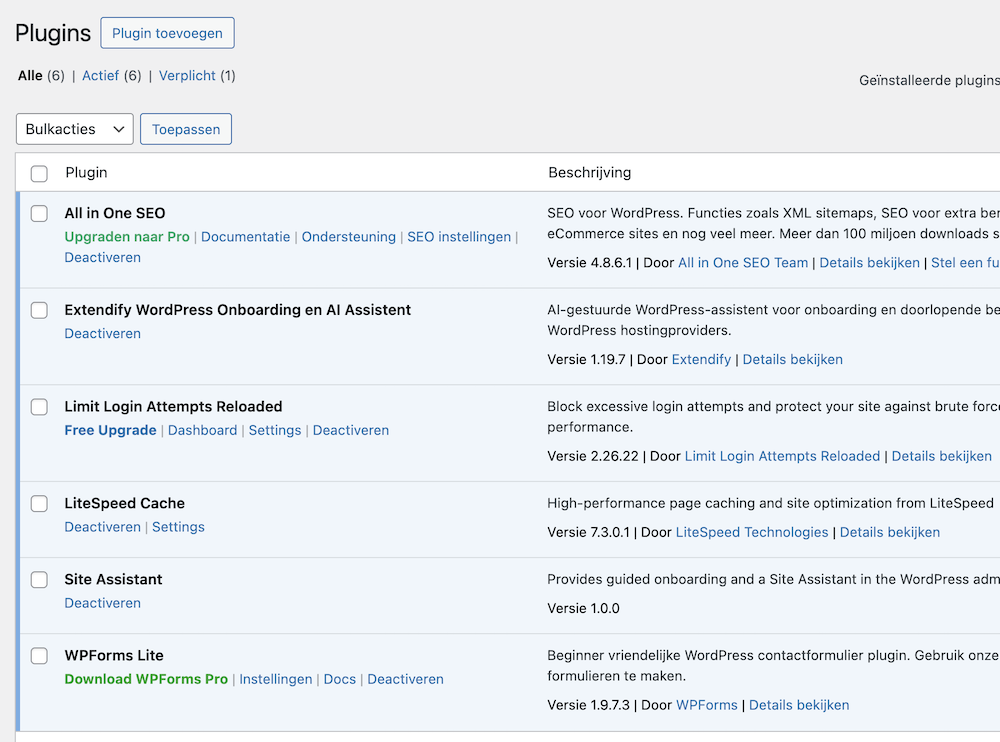Tick the LiteSpeed Cache checkbox
Image resolution: width=1000 pixels, height=742 pixels.
[39, 504]
